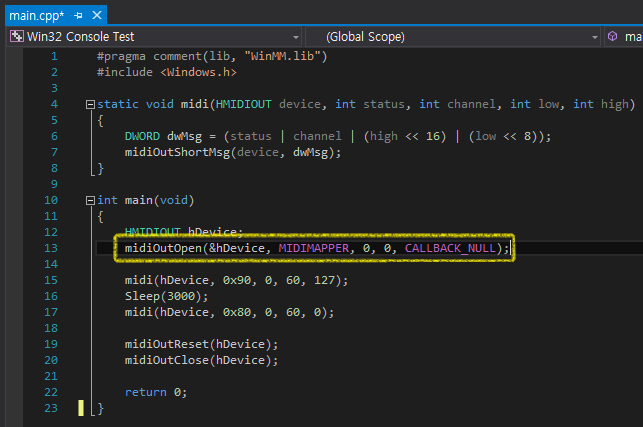Click line number 13 in the gutter

(x=51, y=248)
